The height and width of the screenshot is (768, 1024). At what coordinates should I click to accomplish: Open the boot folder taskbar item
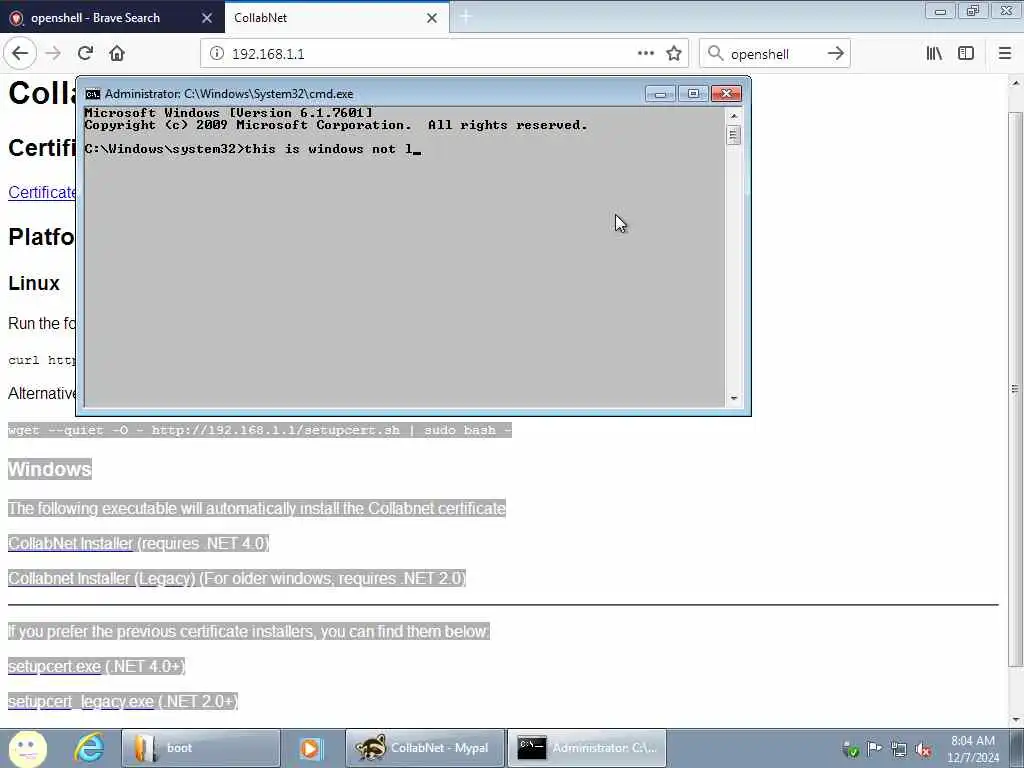(x=200, y=748)
